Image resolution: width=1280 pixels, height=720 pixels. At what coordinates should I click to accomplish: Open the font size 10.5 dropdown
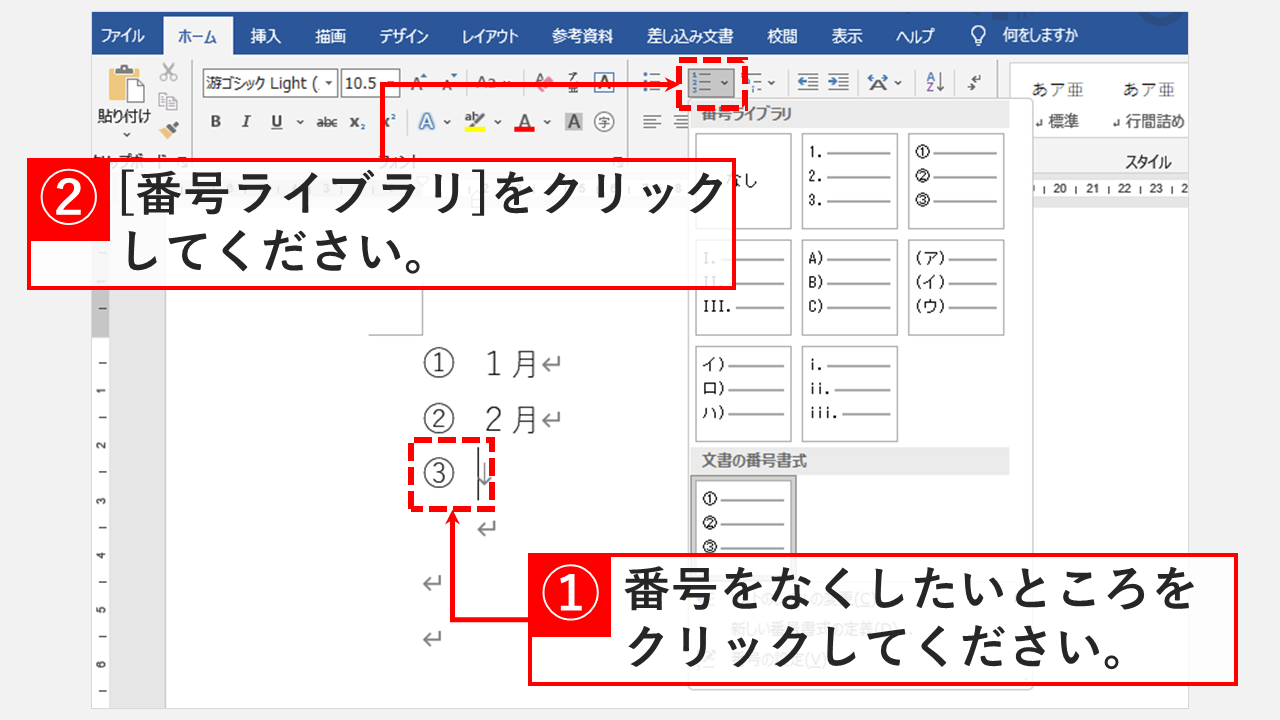[x=392, y=83]
